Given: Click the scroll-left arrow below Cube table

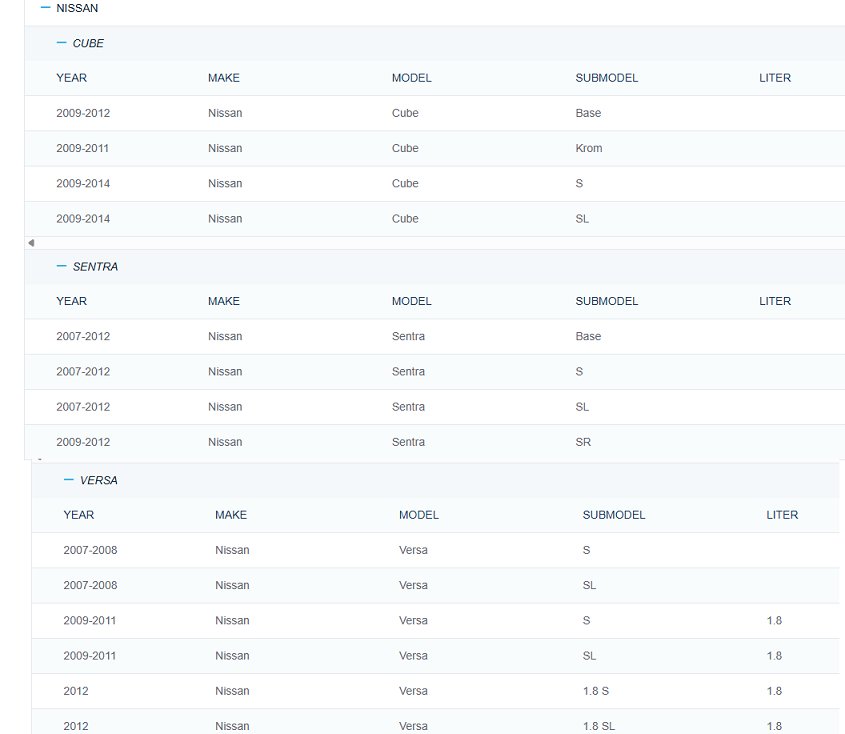Looking at the screenshot, I should [x=30, y=243].
